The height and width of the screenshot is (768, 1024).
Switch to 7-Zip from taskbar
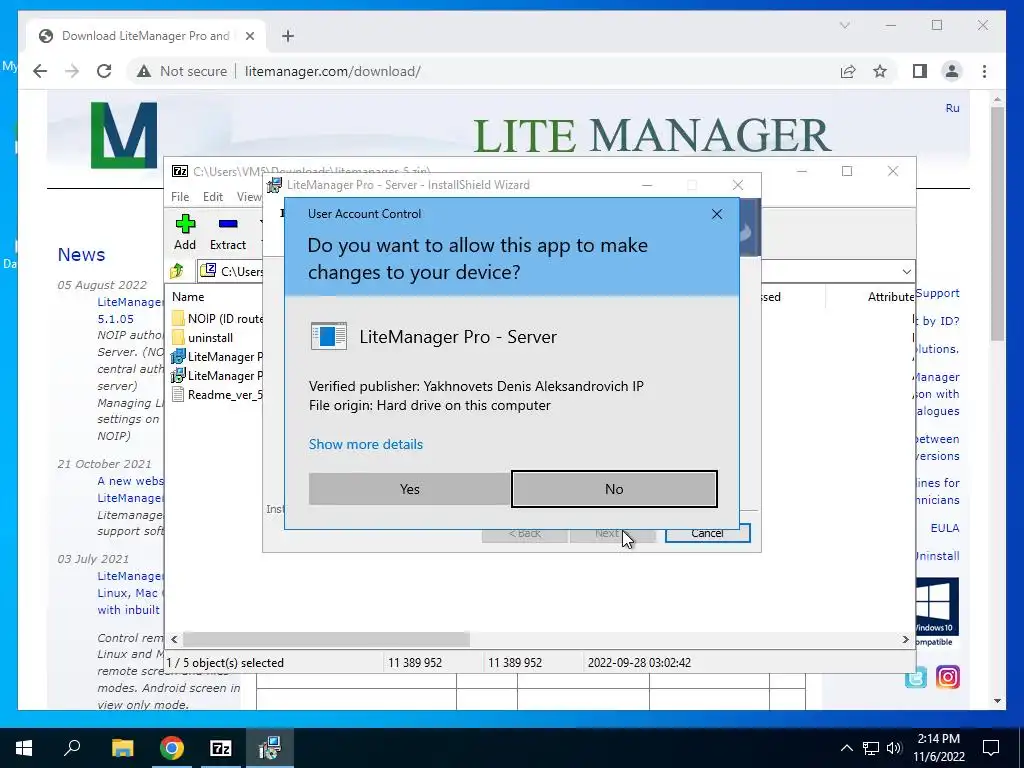(x=221, y=748)
